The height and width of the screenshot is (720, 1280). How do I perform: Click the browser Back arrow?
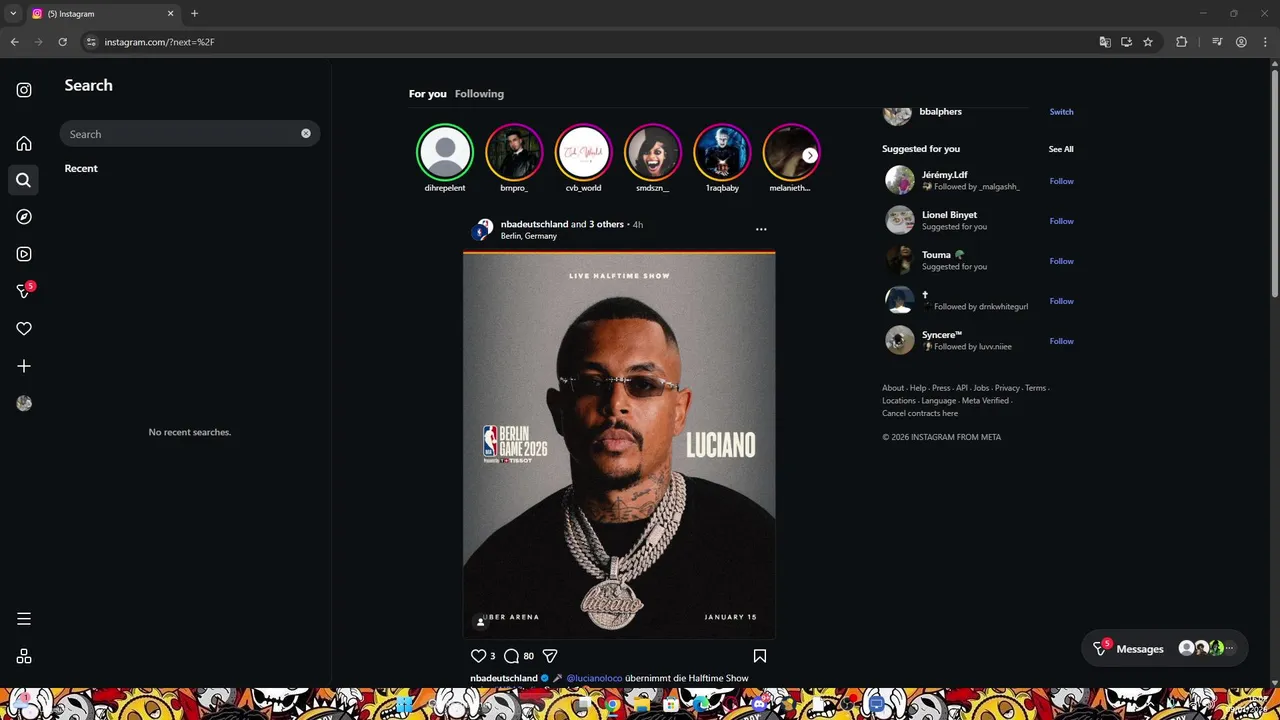[14, 42]
